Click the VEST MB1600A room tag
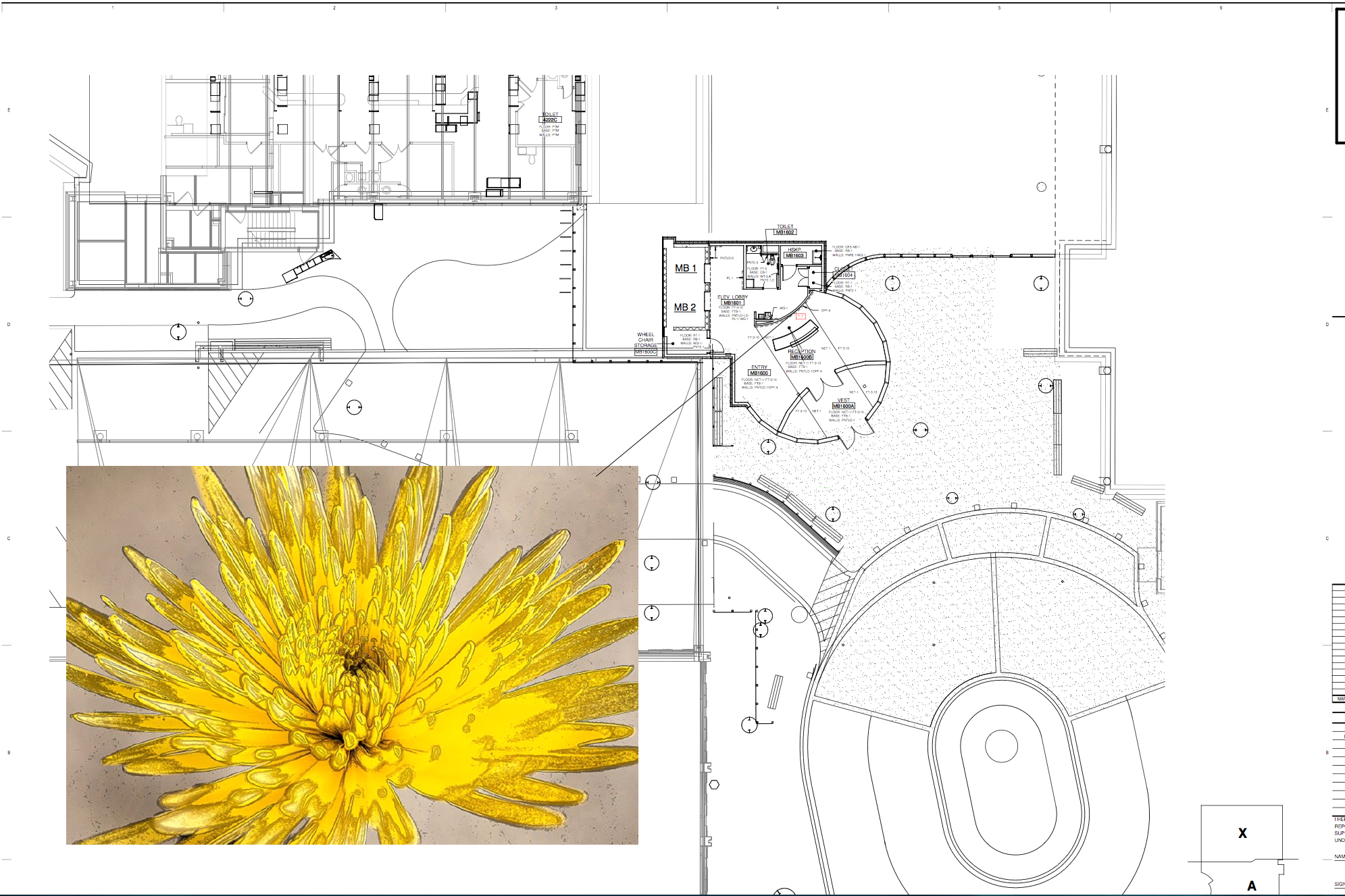Image resolution: width=1345 pixels, height=896 pixels. [843, 406]
